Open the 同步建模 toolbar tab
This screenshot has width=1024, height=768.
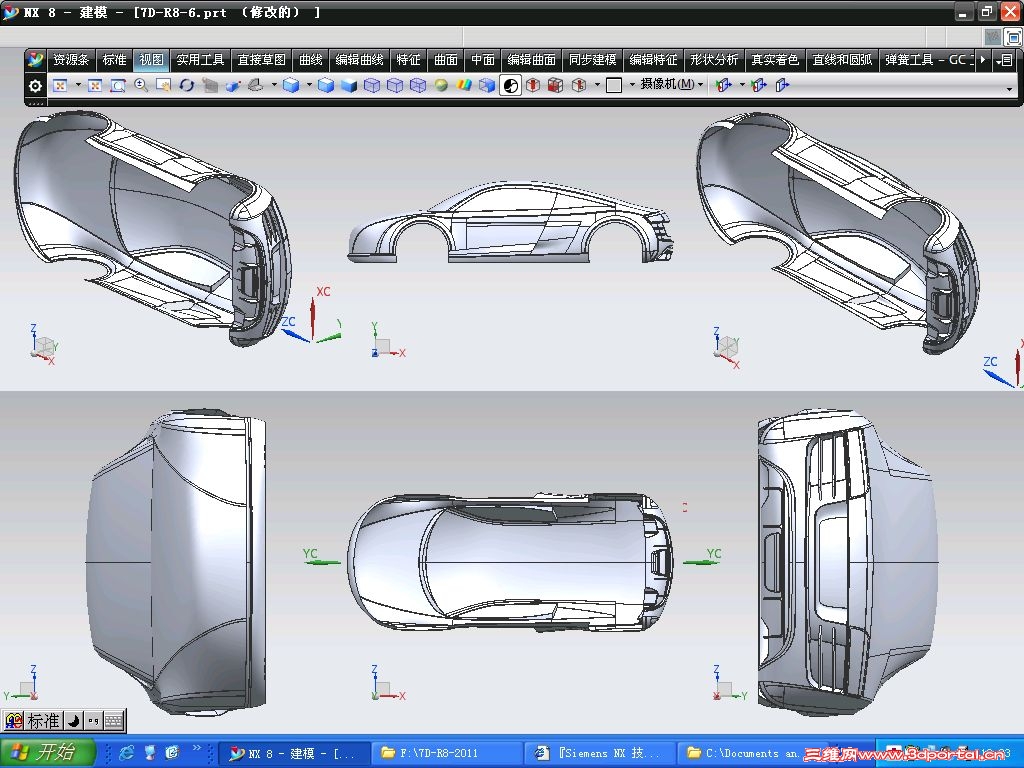[x=592, y=60]
